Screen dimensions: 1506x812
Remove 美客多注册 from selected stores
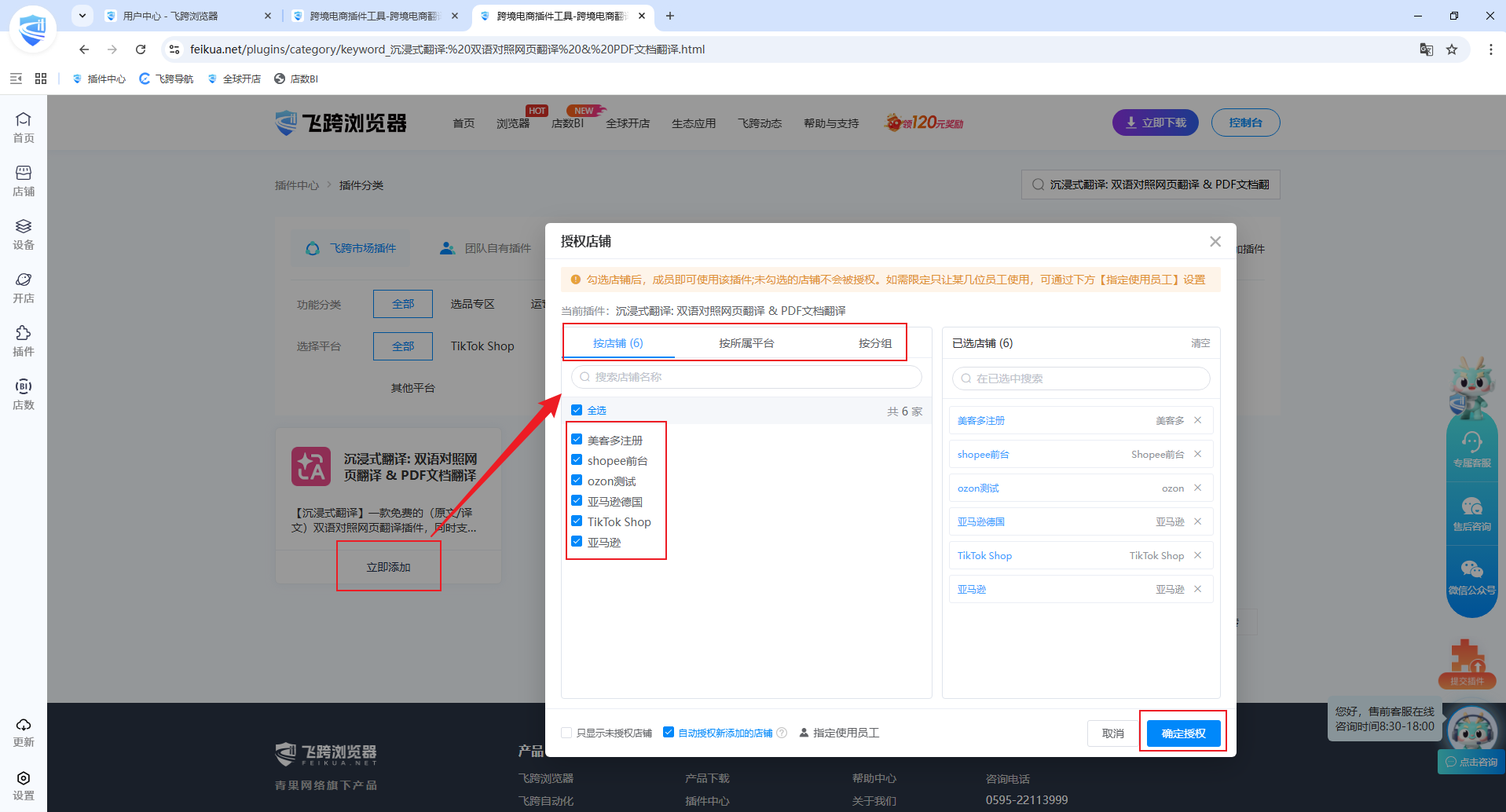click(1198, 420)
